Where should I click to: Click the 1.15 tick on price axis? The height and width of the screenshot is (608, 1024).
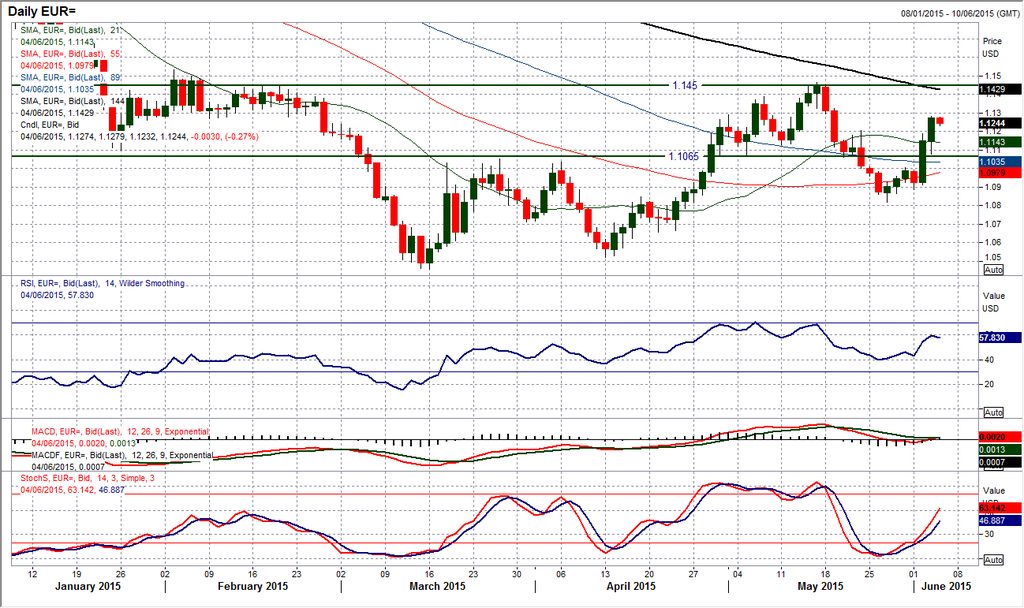pyautogui.click(x=993, y=76)
